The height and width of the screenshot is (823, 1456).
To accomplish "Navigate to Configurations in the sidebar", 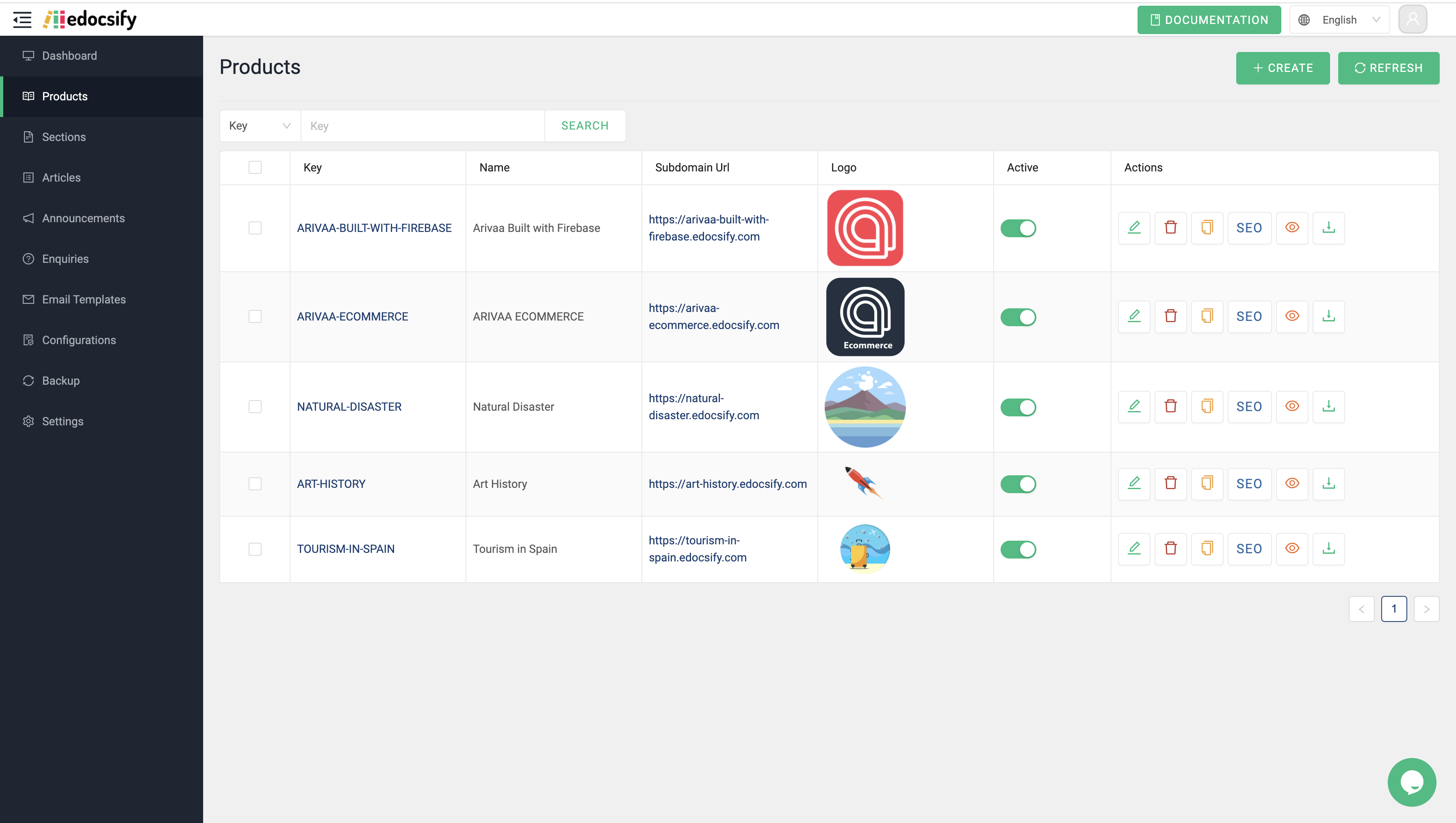I will point(78,340).
